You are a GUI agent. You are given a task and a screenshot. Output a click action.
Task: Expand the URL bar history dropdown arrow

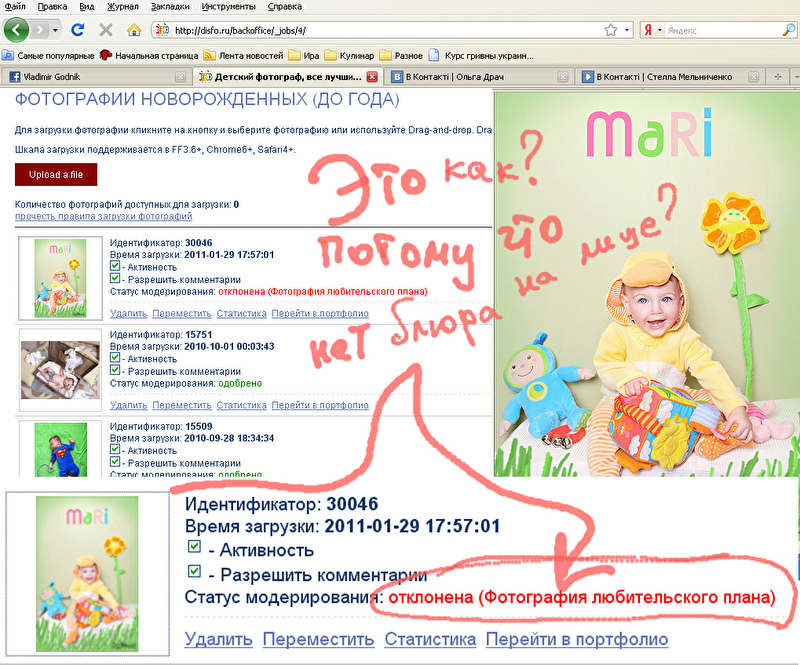click(627, 30)
